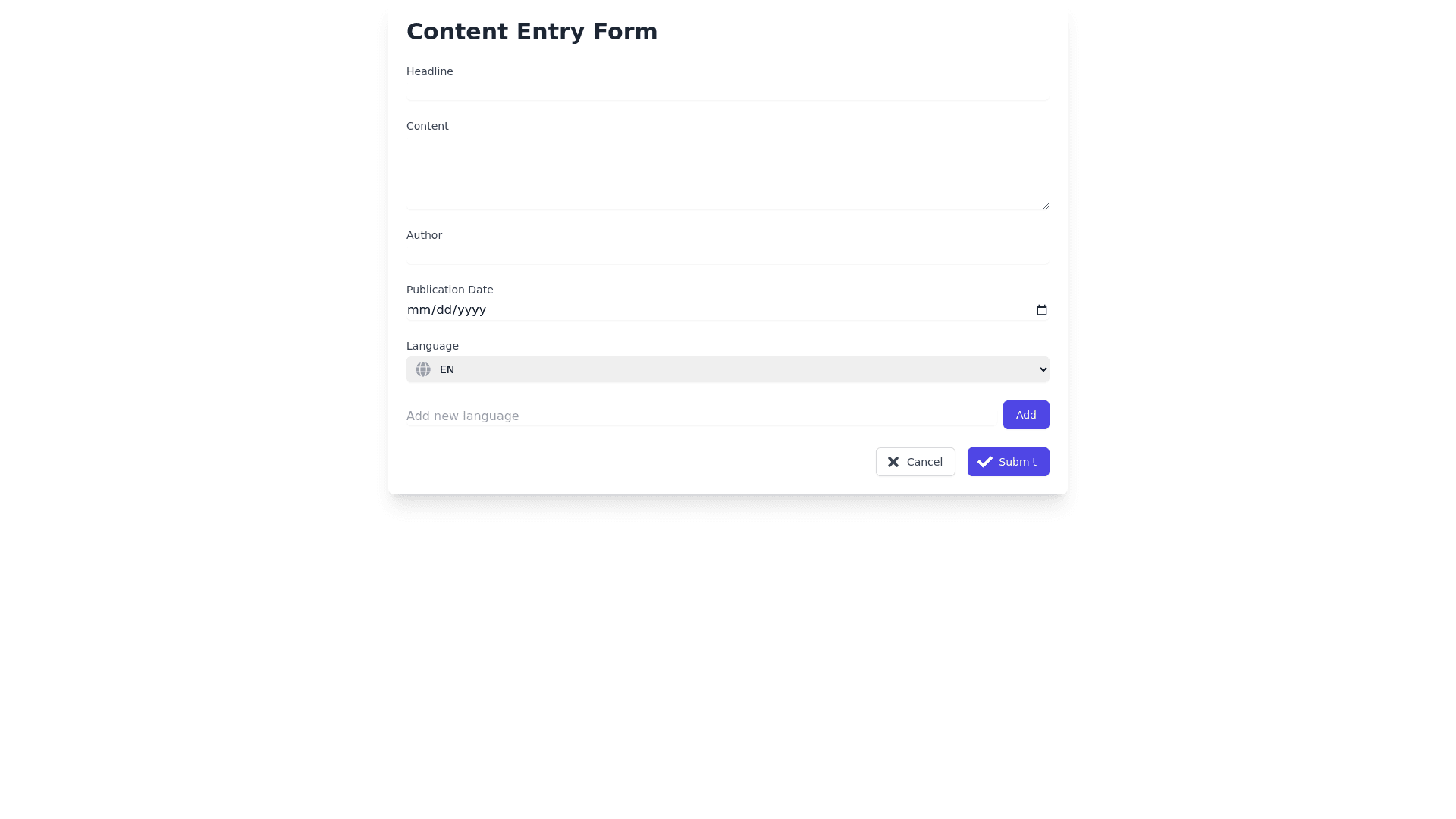This screenshot has height=819, width=1456.
Task: Focus the Headline input field
Action: [x=726, y=91]
